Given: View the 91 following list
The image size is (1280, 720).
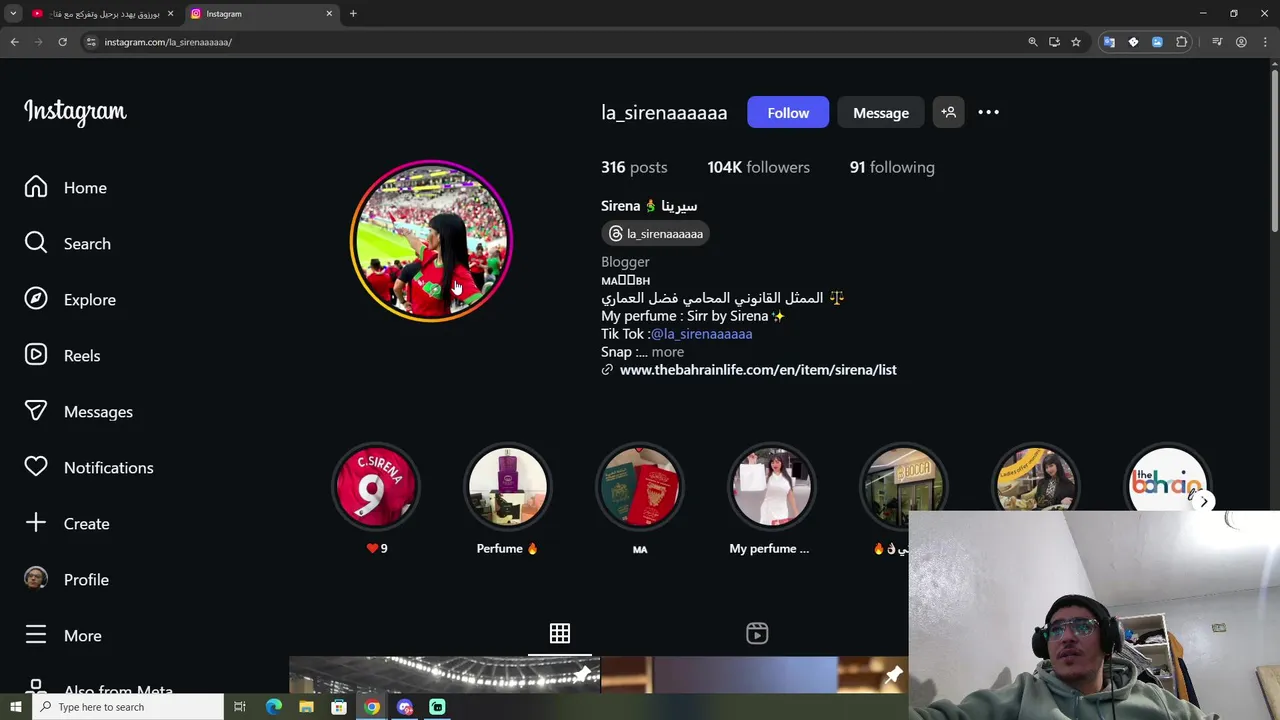Looking at the screenshot, I should pos(892,167).
